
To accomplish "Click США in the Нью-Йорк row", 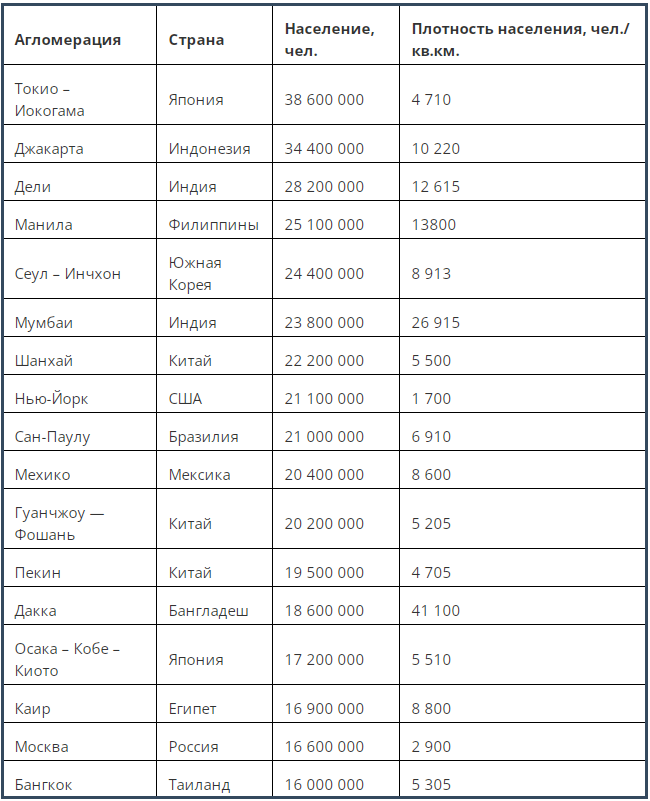I will point(185,398).
